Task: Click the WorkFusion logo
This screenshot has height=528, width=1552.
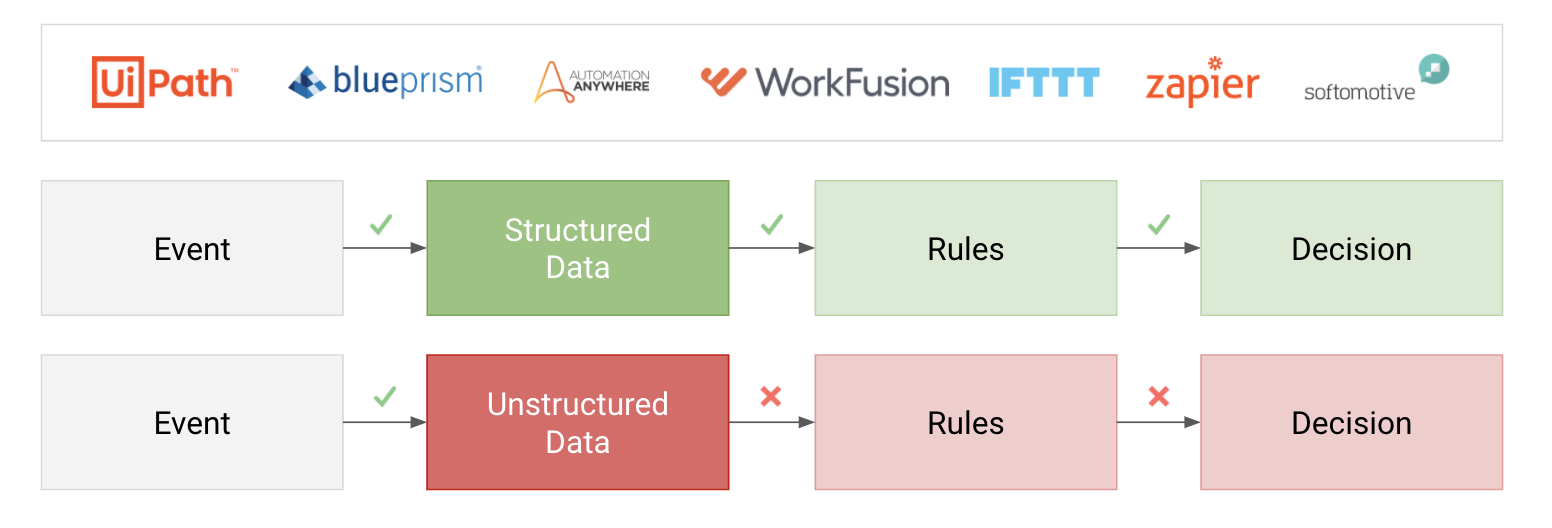Action: pyautogui.click(x=825, y=82)
